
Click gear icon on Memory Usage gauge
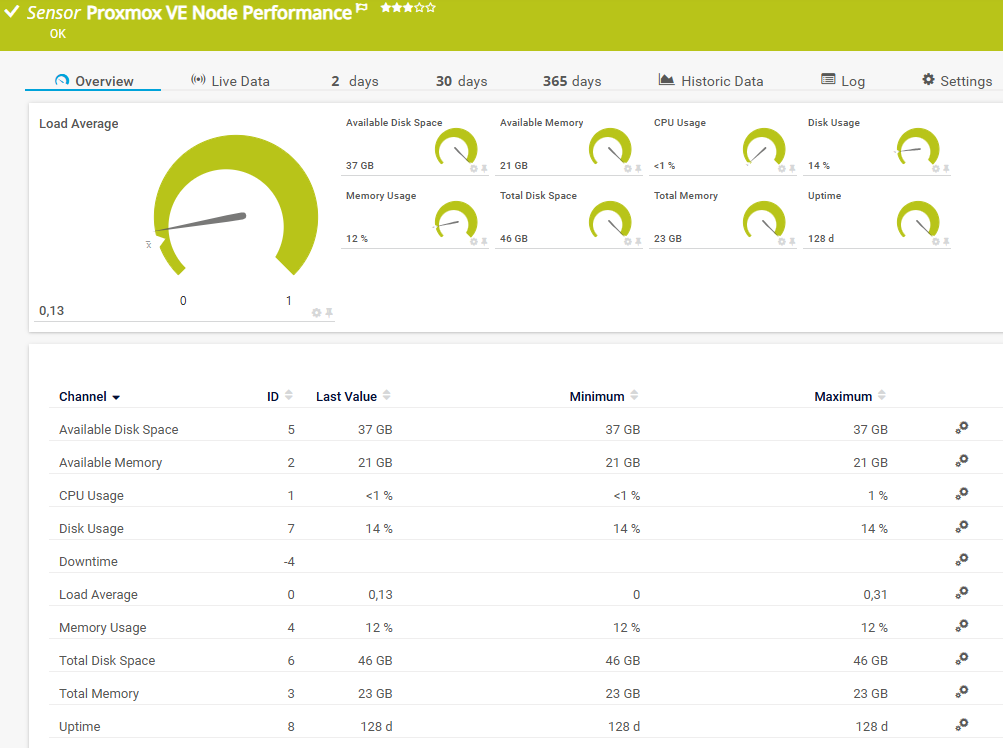[474, 241]
